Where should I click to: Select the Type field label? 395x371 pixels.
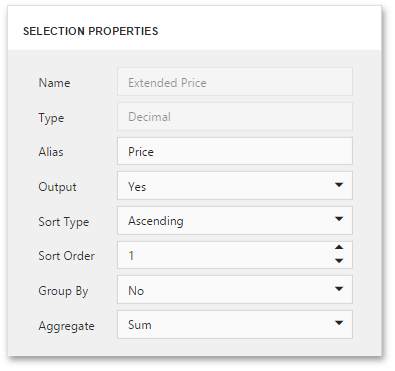tap(51, 118)
